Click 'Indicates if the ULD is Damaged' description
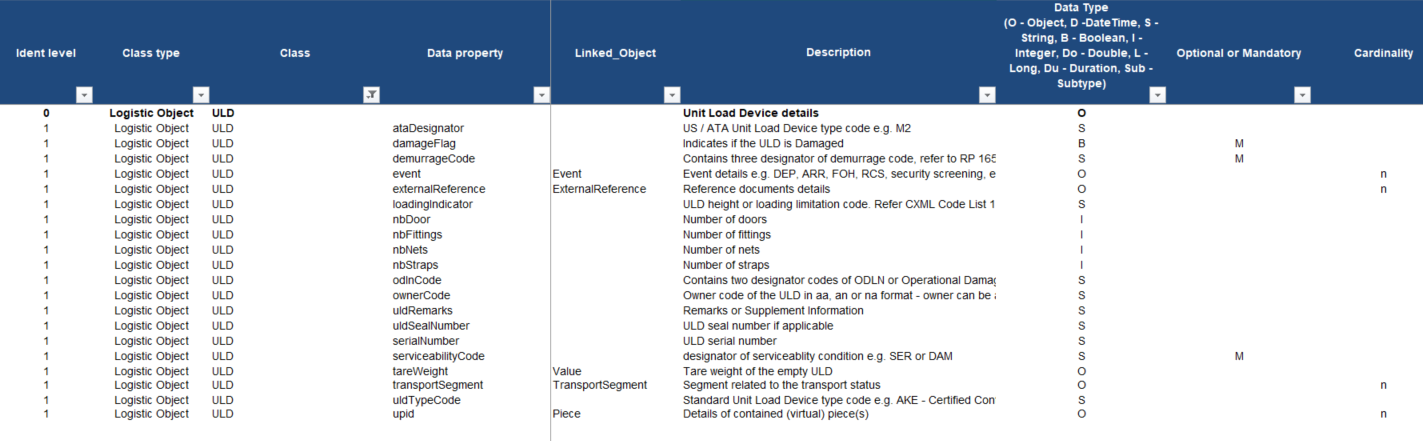 pyautogui.click(x=763, y=144)
